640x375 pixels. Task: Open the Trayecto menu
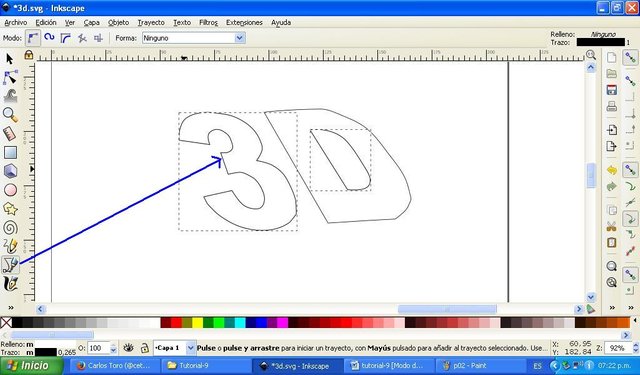coord(151,22)
